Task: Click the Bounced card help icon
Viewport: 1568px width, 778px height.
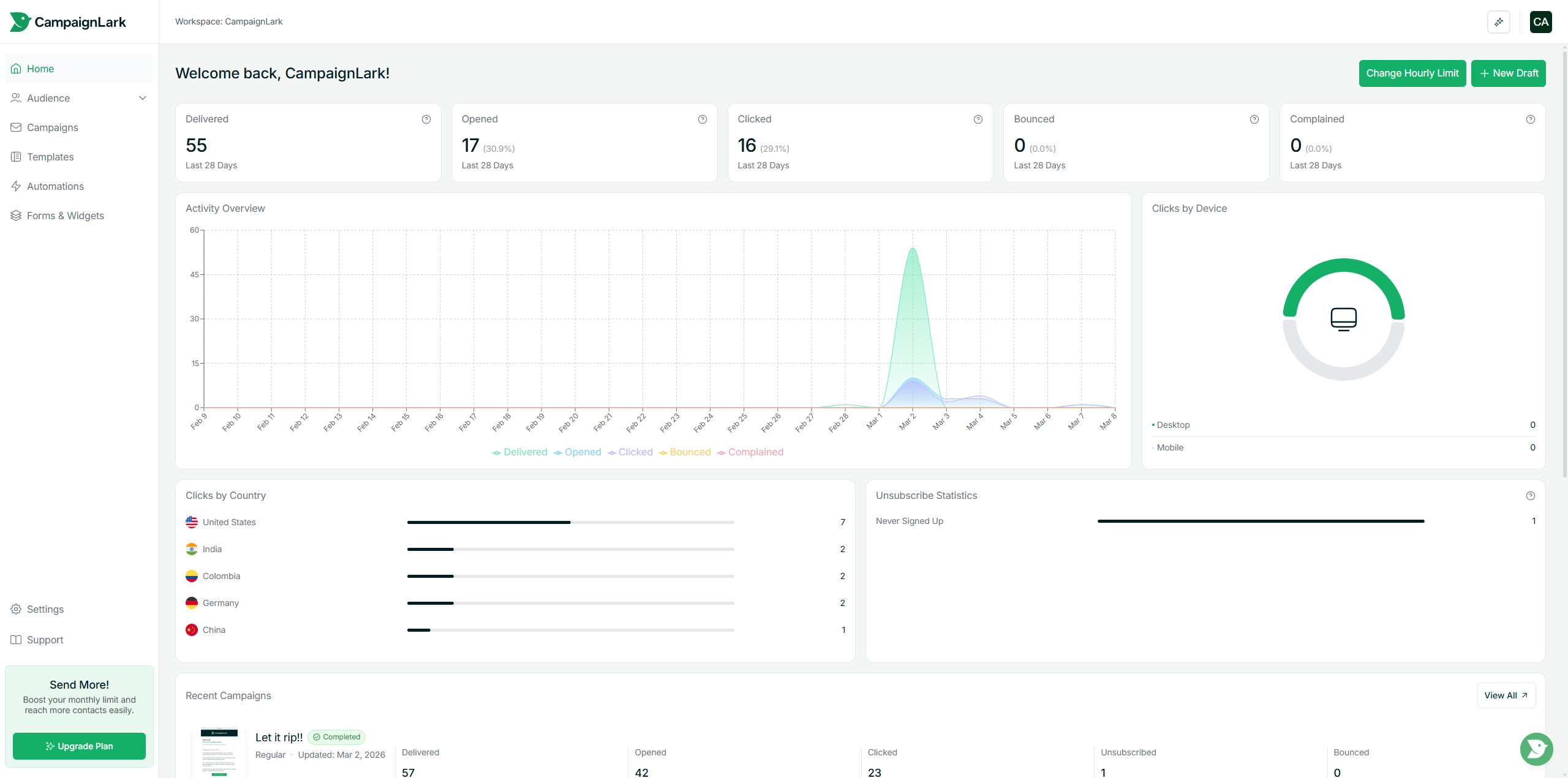Action: [1254, 119]
